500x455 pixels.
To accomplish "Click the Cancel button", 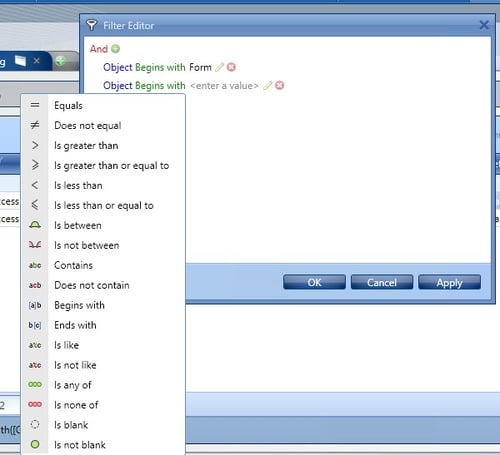I will point(382,282).
